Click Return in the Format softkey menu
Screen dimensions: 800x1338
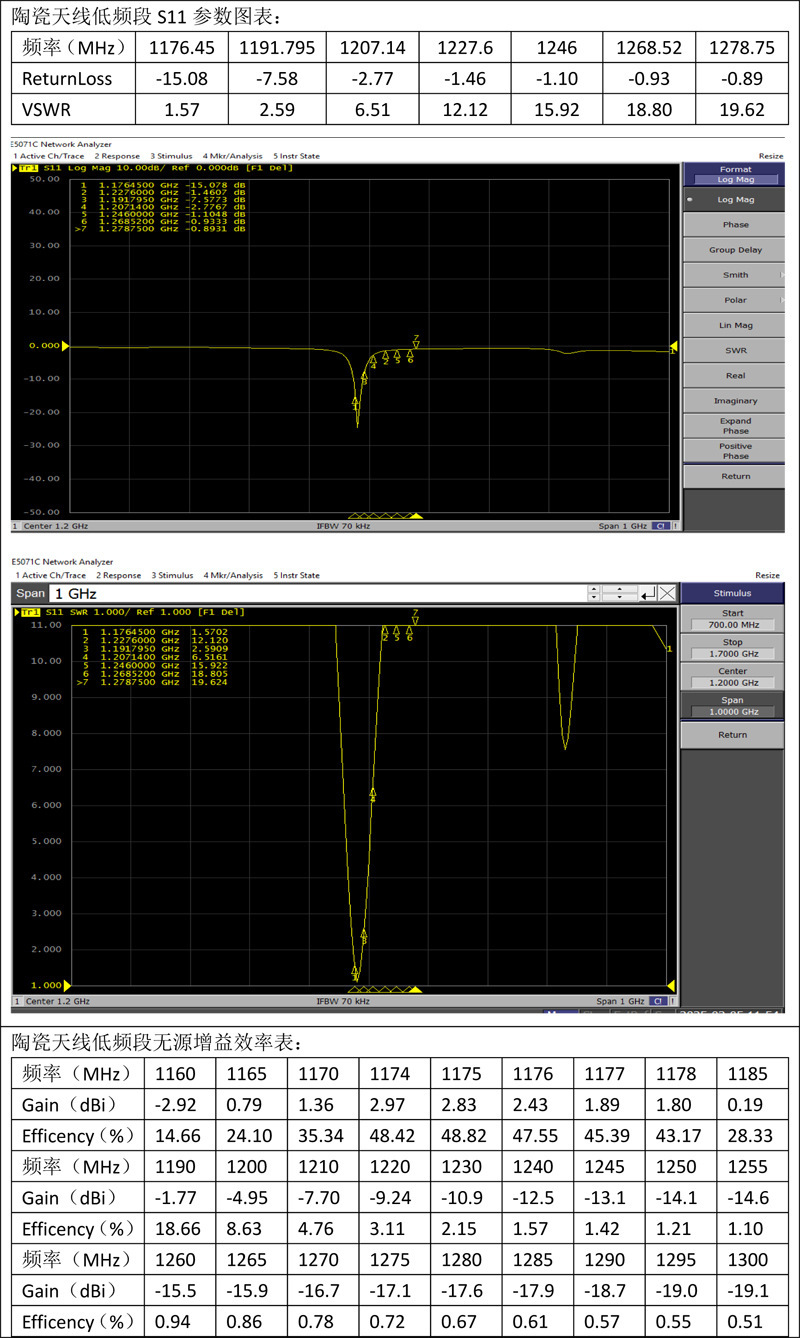tap(736, 476)
